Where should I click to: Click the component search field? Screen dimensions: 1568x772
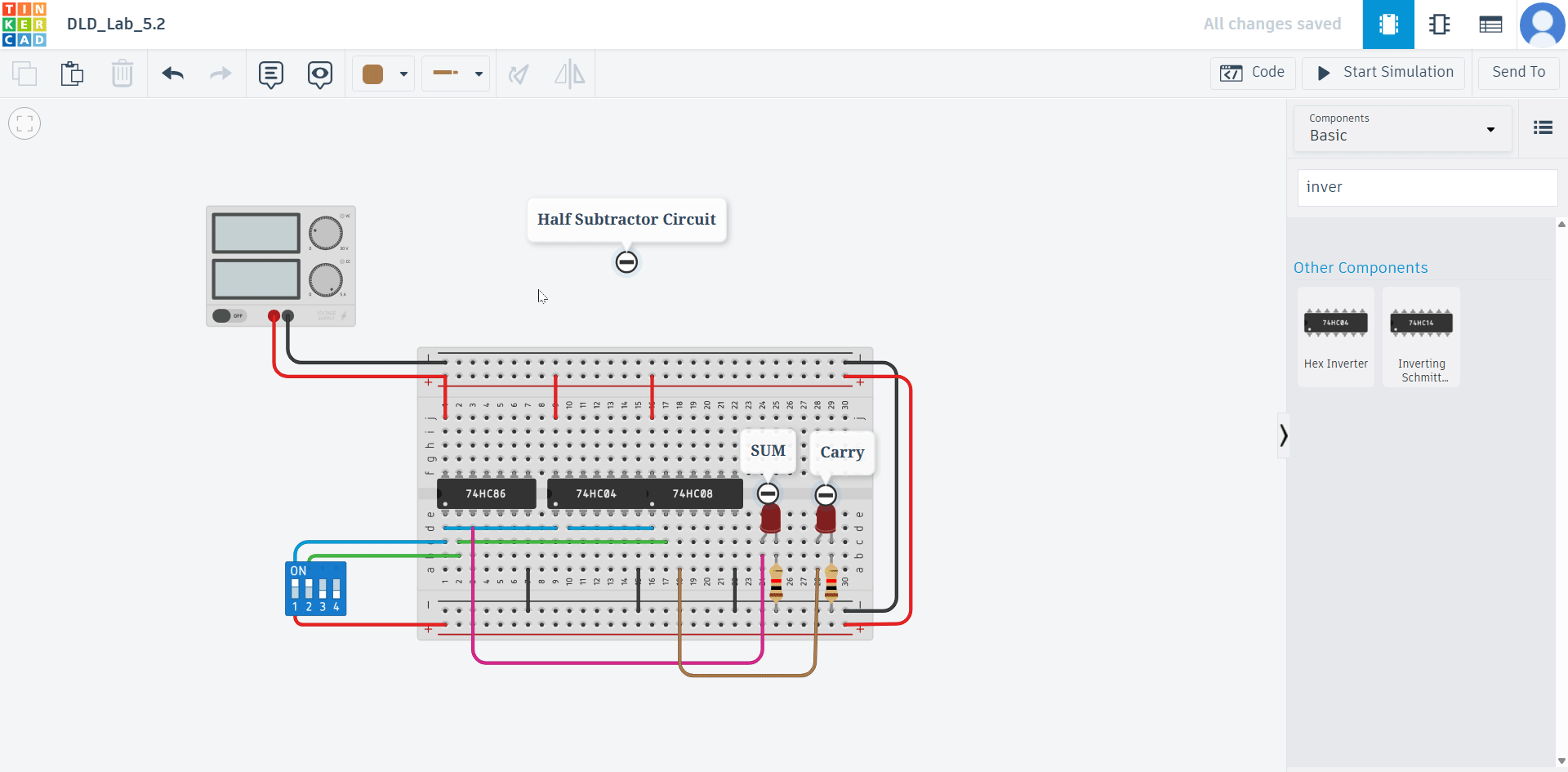1427,187
